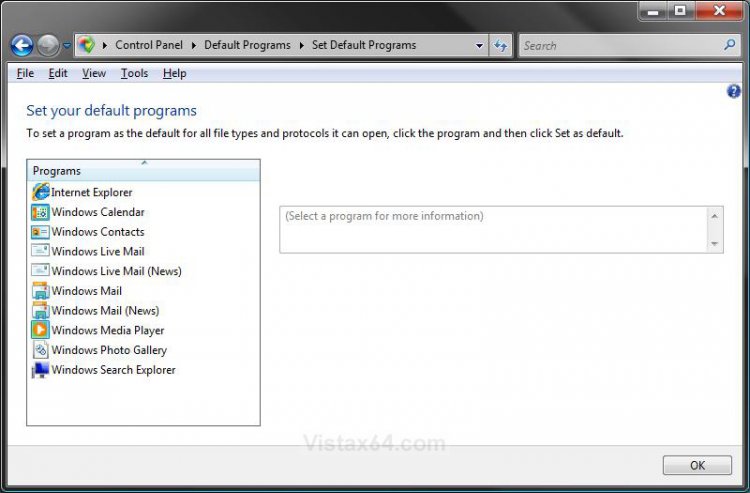Viewport: 750px width, 493px height.
Task: Click the Windows Media Player icon
Action: (x=40, y=330)
